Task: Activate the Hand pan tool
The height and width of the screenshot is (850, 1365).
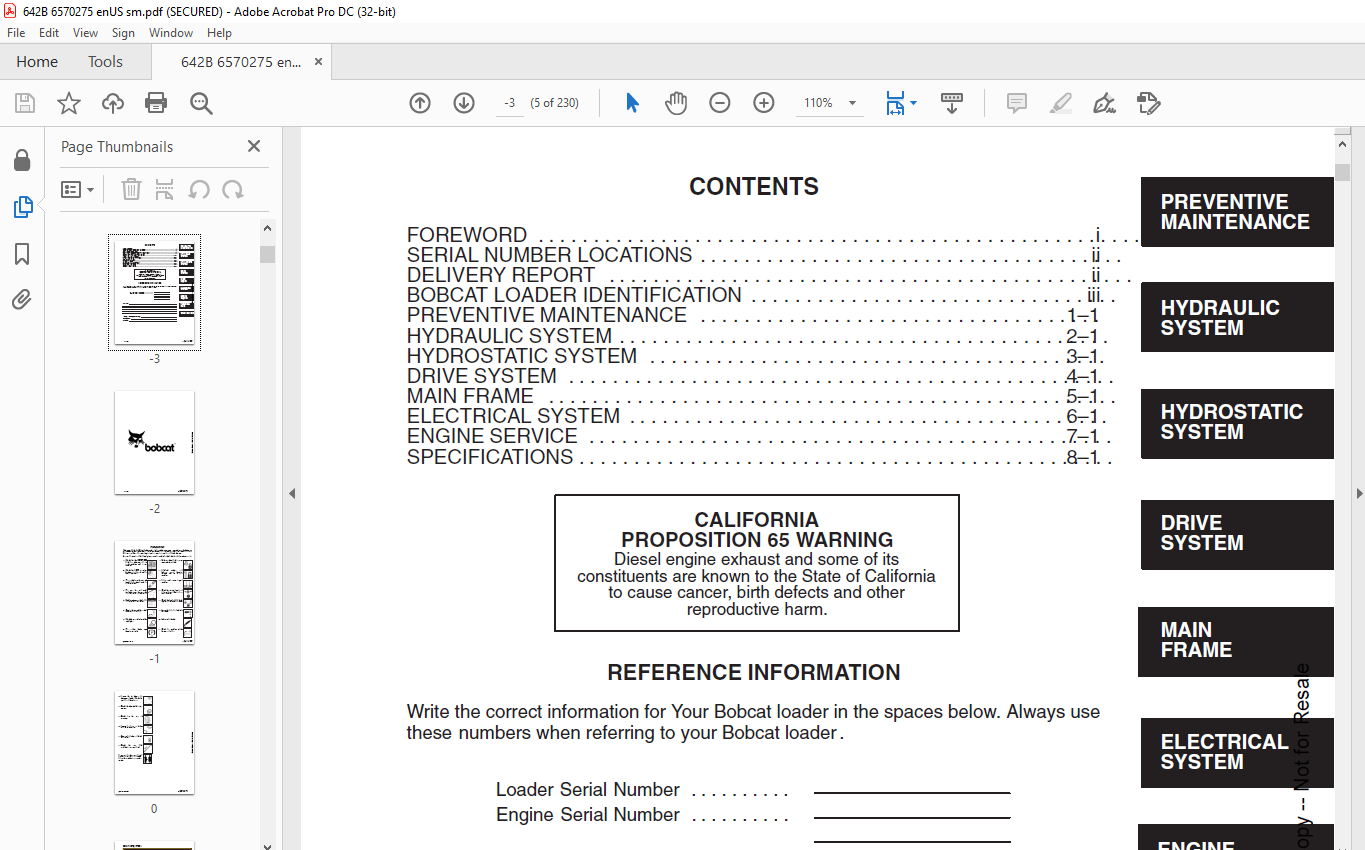Action: (677, 103)
